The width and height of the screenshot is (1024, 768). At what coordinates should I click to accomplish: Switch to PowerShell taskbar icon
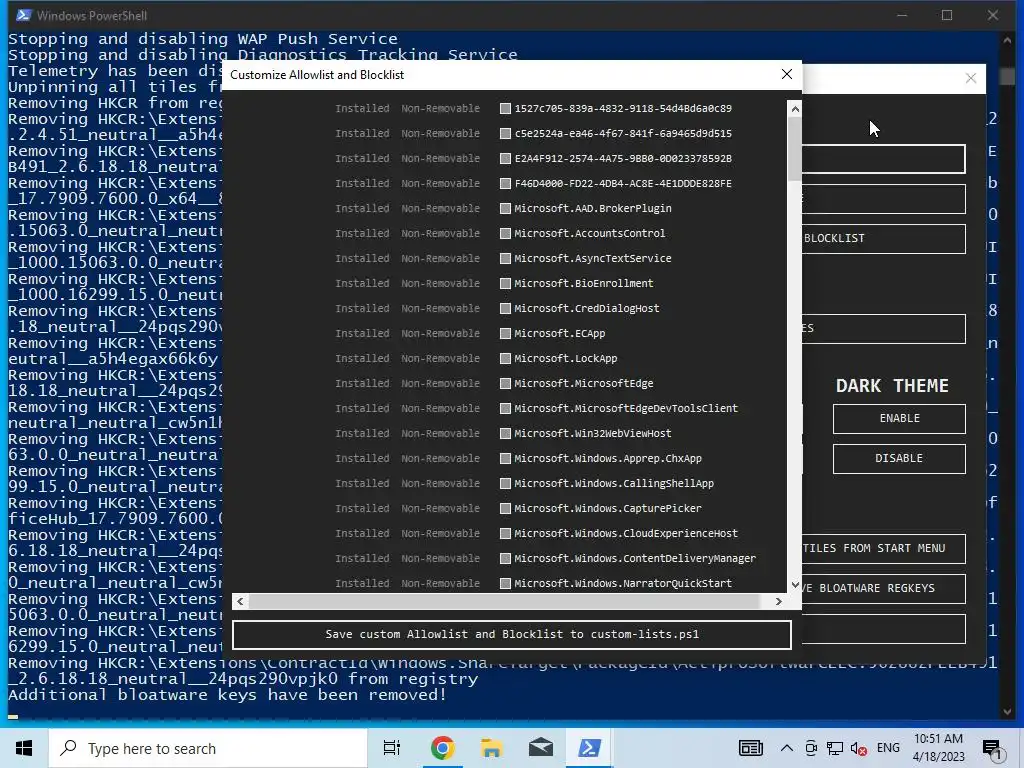click(x=589, y=748)
